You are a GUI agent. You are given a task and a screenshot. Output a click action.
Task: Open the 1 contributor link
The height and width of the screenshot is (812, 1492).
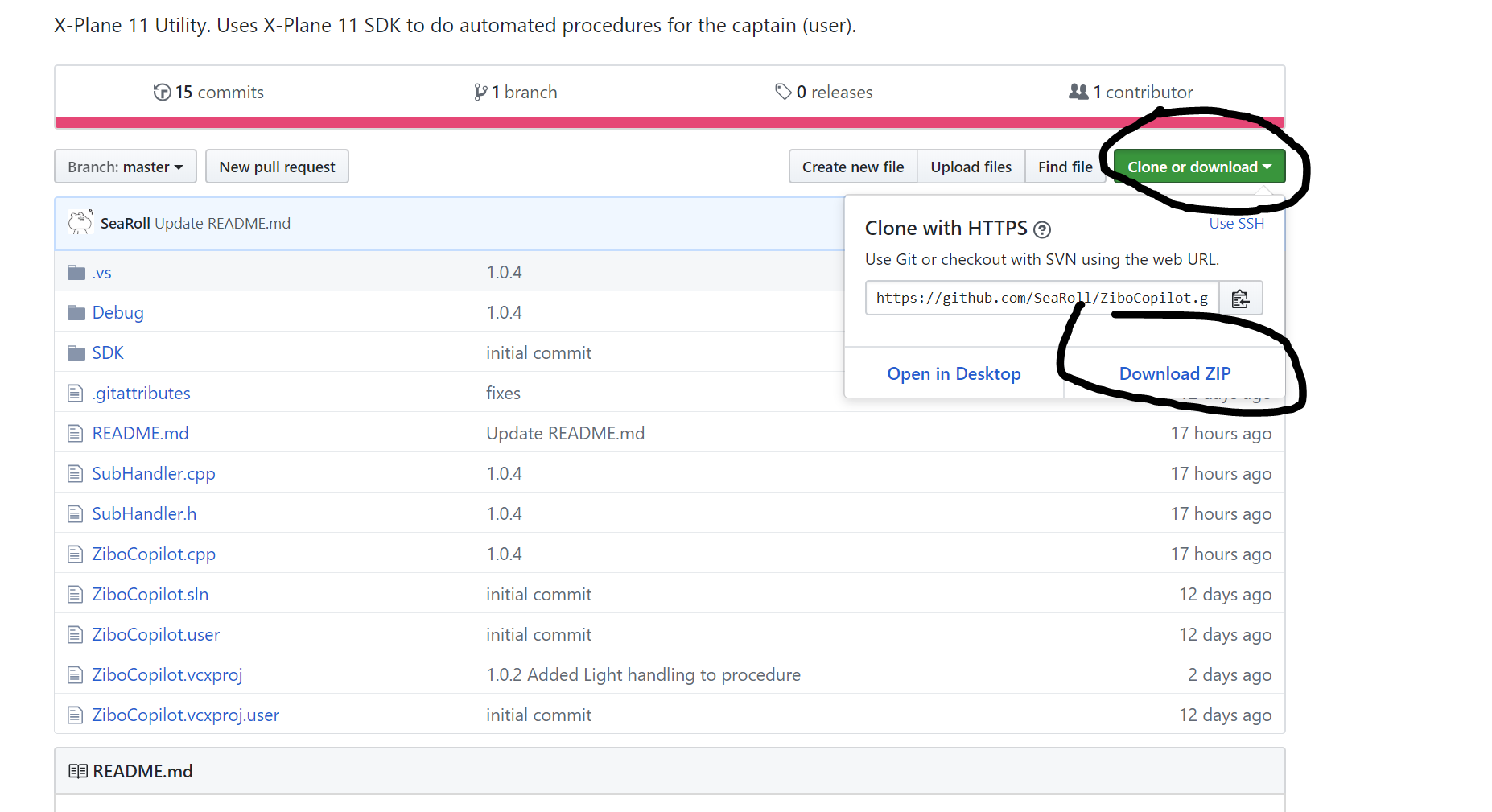1131,93
